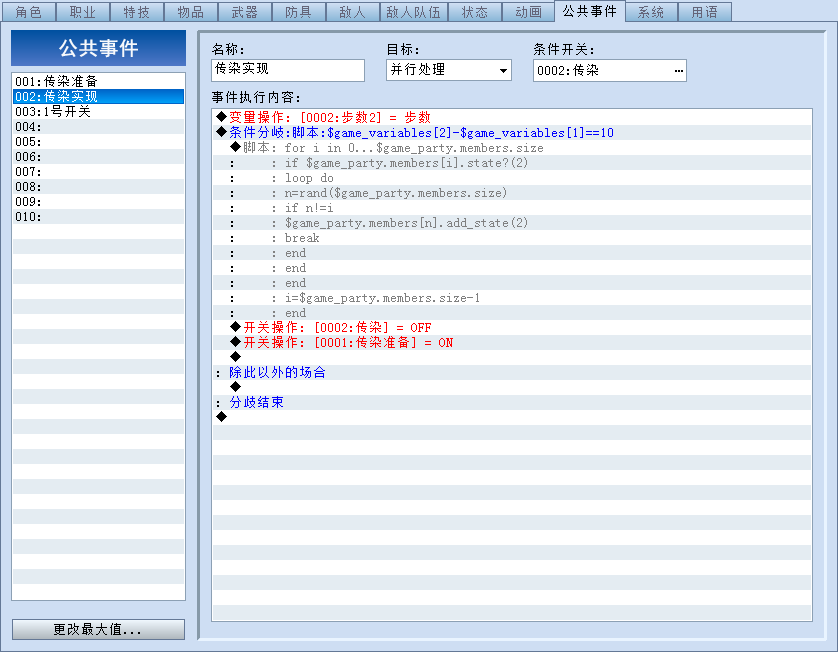Select the 'i=$game_party.members.size-1' line

(512, 297)
